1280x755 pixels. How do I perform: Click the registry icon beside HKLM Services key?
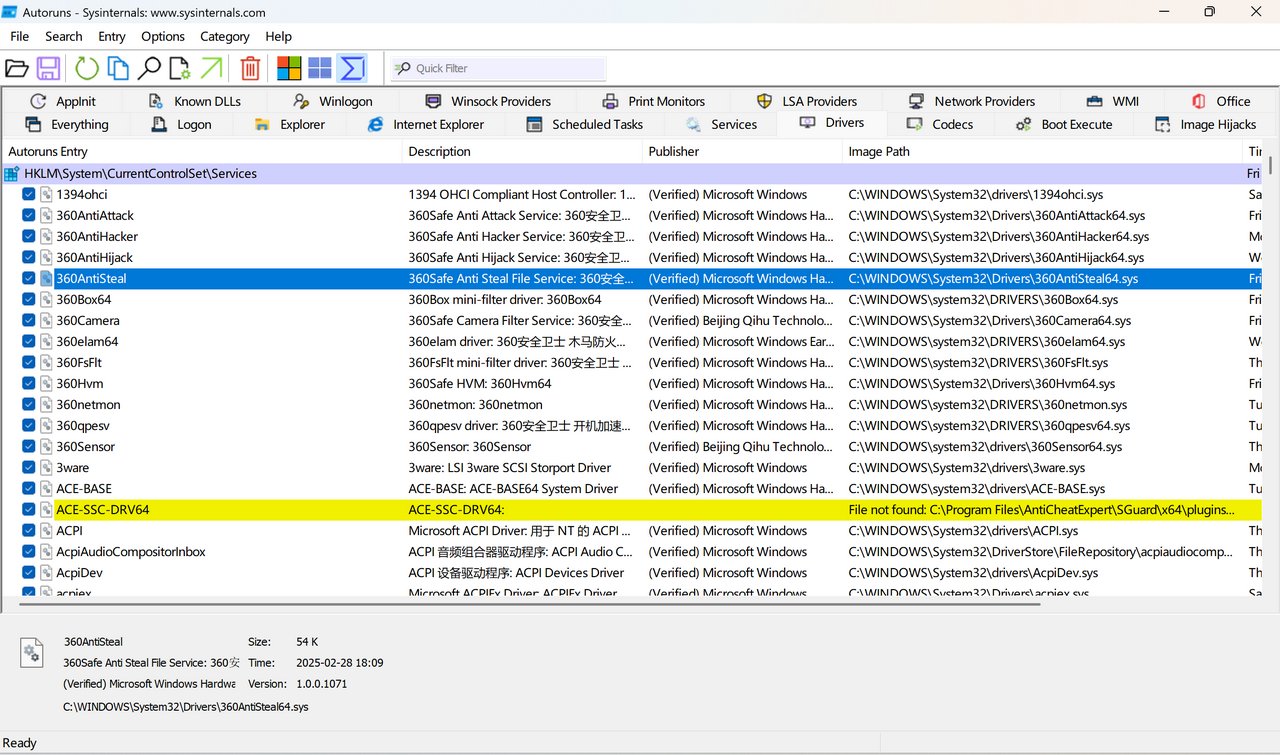click(12, 174)
